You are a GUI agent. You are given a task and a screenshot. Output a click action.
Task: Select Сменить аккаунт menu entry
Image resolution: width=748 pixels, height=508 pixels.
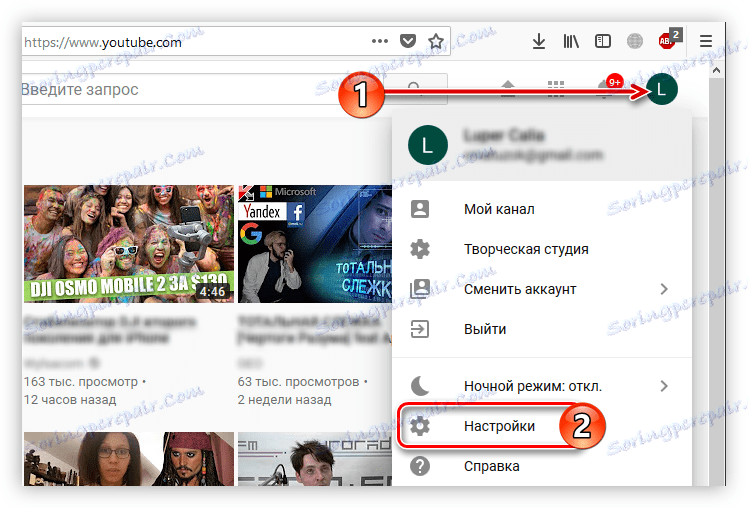[x=542, y=289]
